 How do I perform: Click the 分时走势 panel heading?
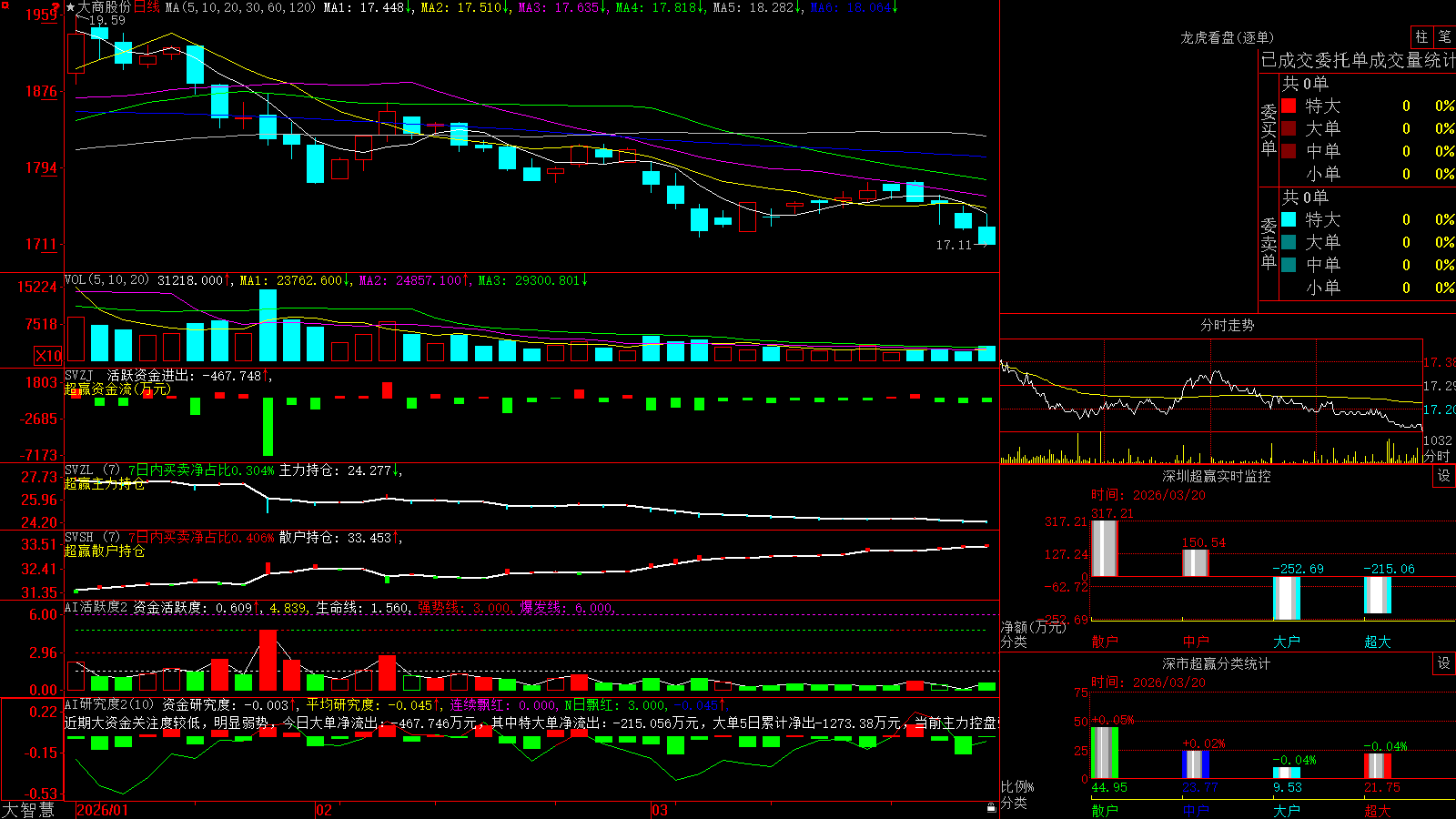(1227, 325)
